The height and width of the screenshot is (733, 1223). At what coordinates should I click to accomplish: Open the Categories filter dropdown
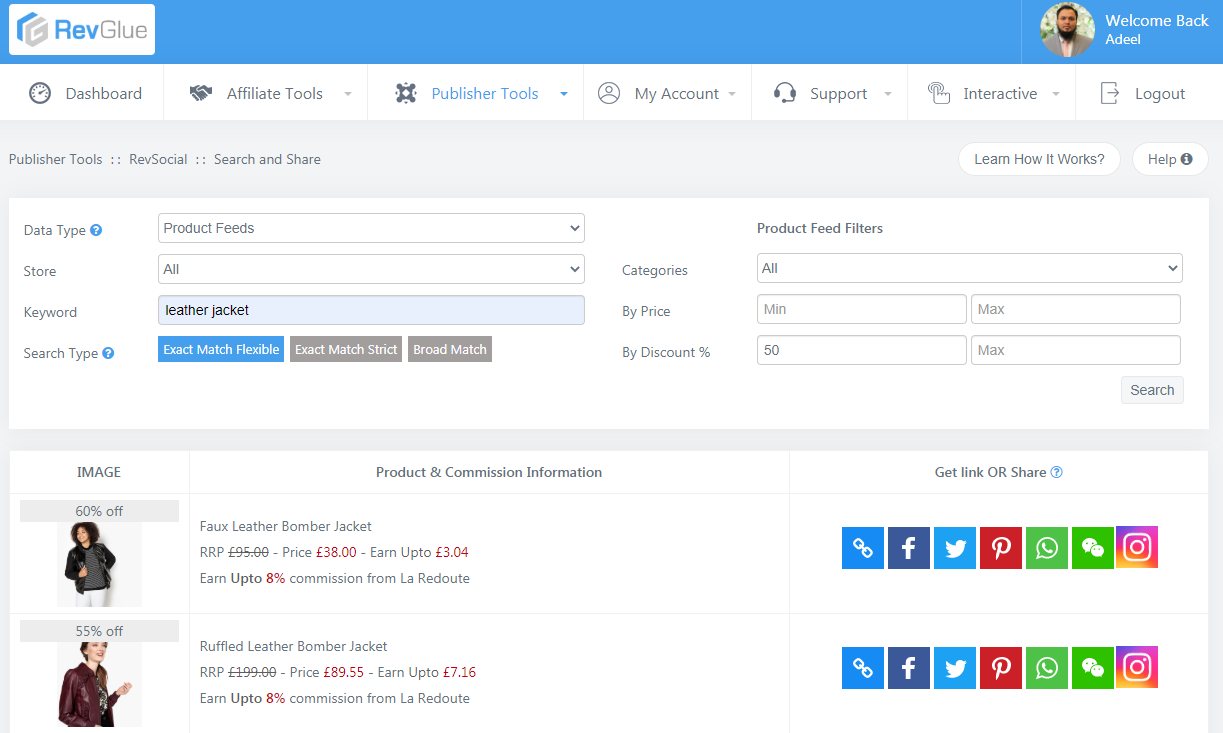pyautogui.click(x=968, y=268)
